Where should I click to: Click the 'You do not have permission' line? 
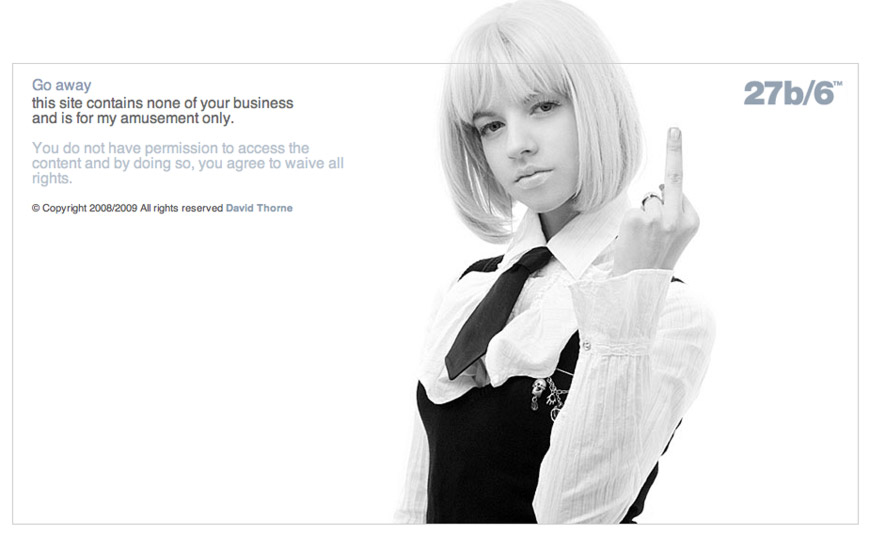point(170,148)
